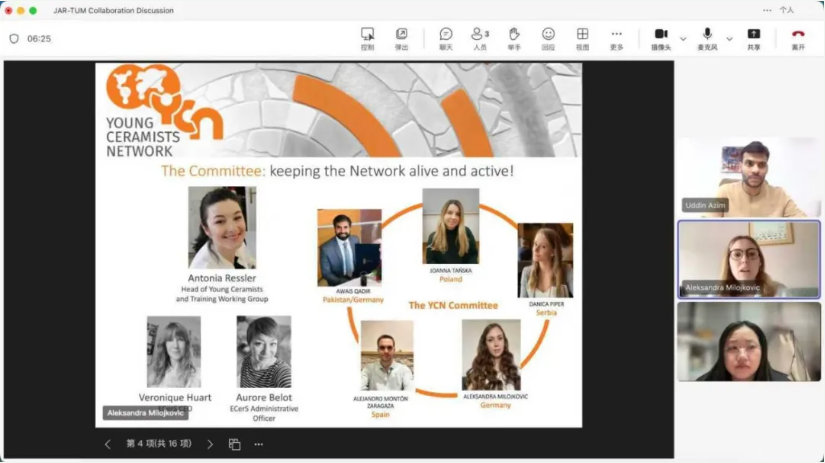The height and width of the screenshot is (463, 825).
Task: Click the meeting security shield icon
Action: (x=14, y=39)
